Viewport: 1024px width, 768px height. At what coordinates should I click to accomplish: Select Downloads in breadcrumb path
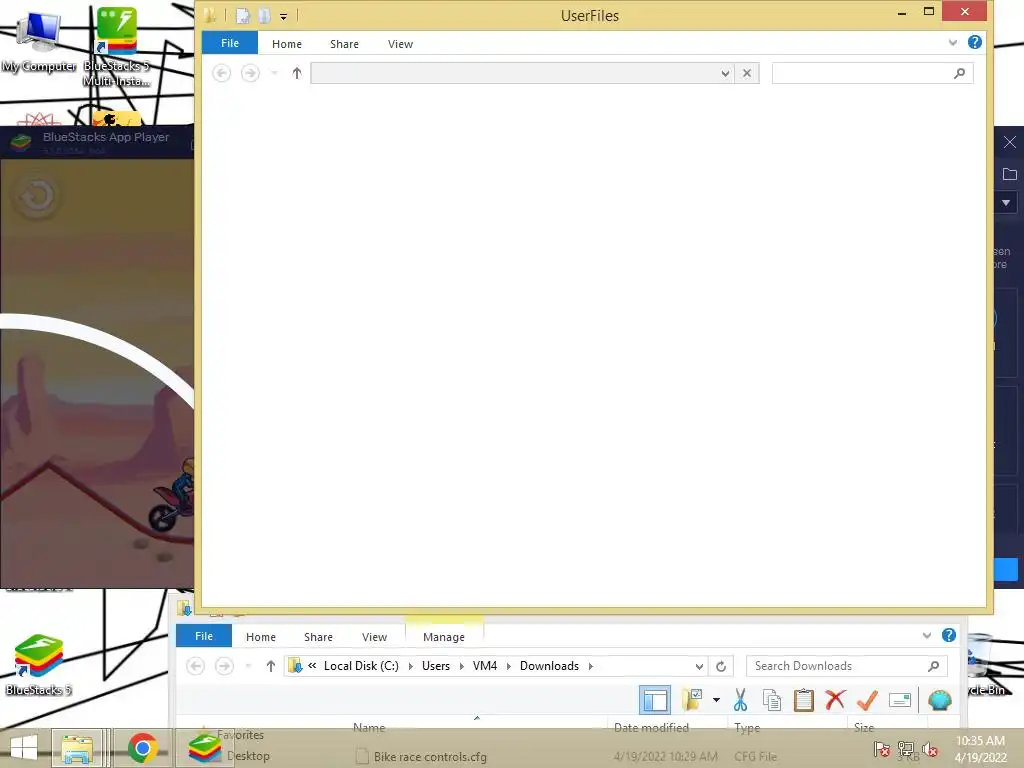[x=549, y=666]
